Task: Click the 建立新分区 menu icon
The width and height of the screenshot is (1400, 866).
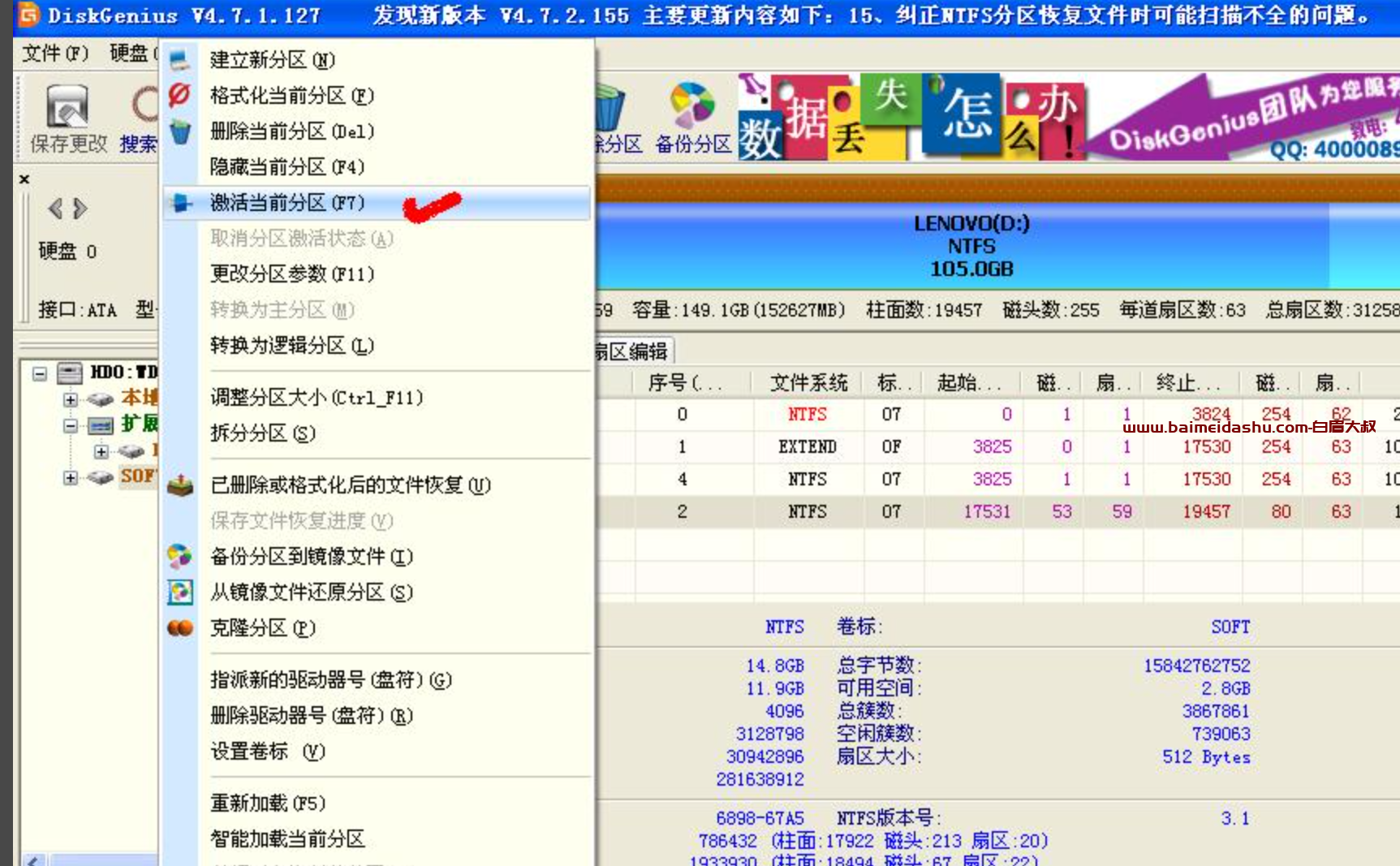Action: click(x=179, y=60)
